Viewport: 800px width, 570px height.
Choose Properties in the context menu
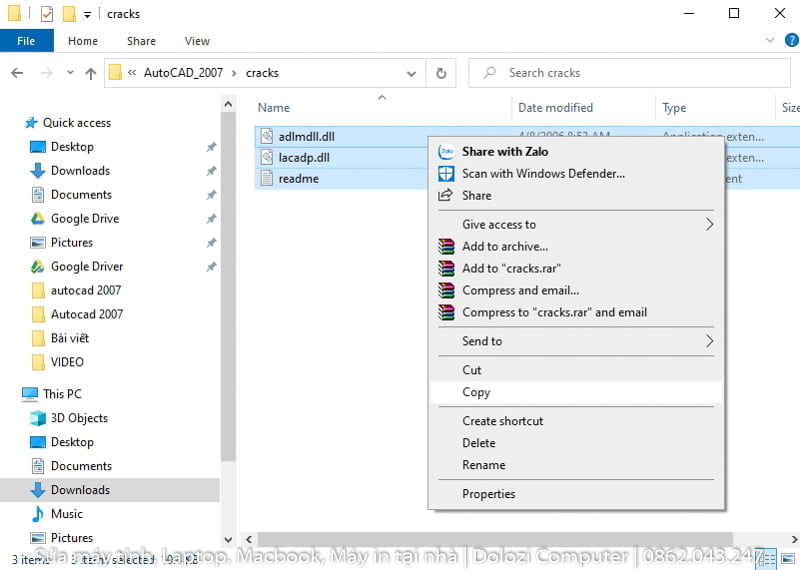(x=488, y=493)
